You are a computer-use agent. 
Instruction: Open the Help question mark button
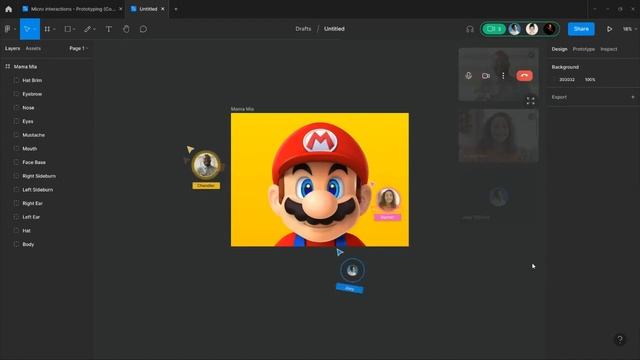point(620,339)
